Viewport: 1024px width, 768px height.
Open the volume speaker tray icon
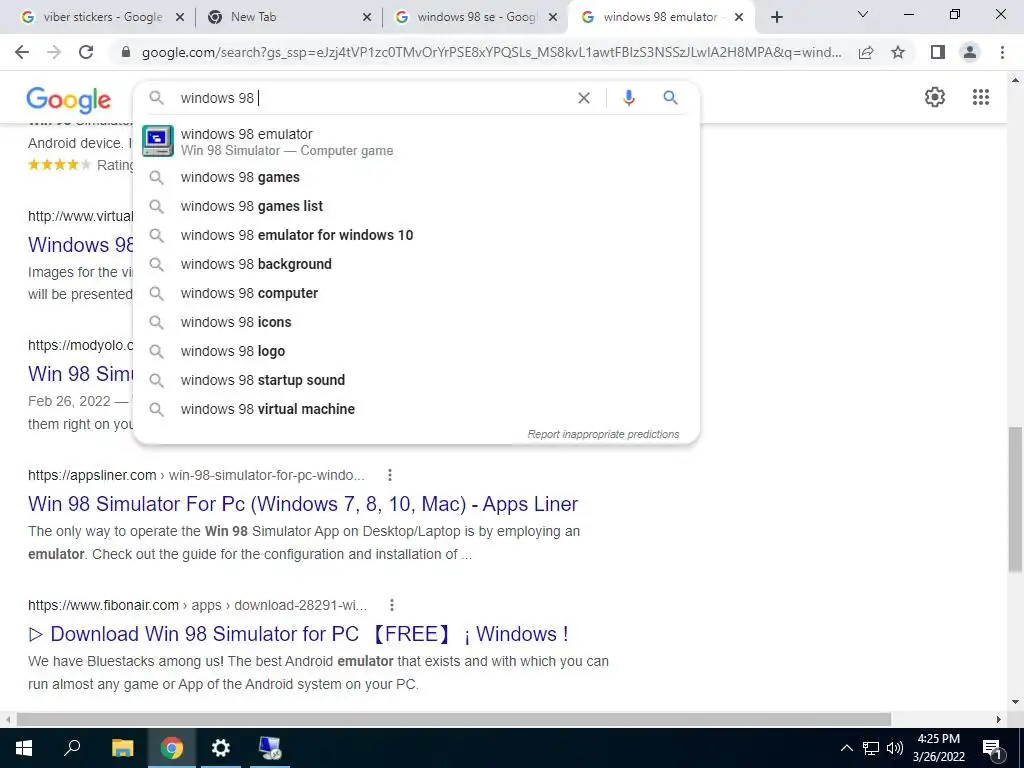[x=895, y=748]
